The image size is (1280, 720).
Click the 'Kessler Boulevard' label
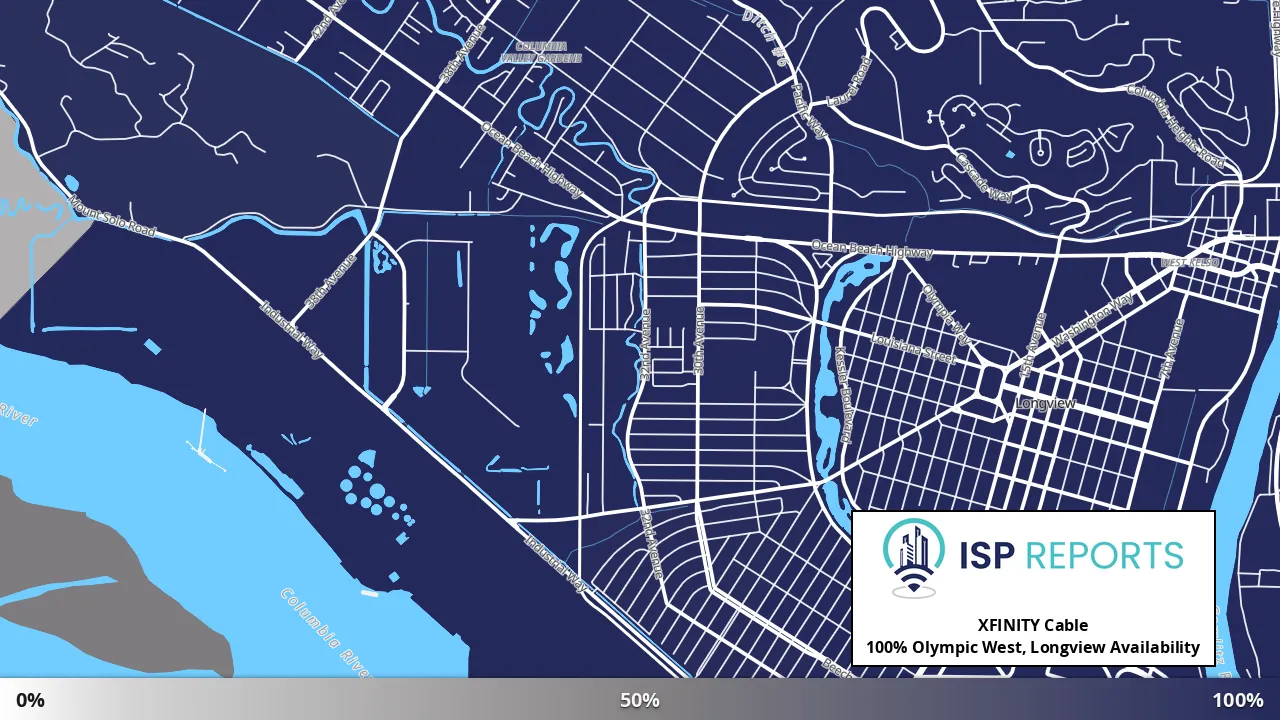coord(842,395)
